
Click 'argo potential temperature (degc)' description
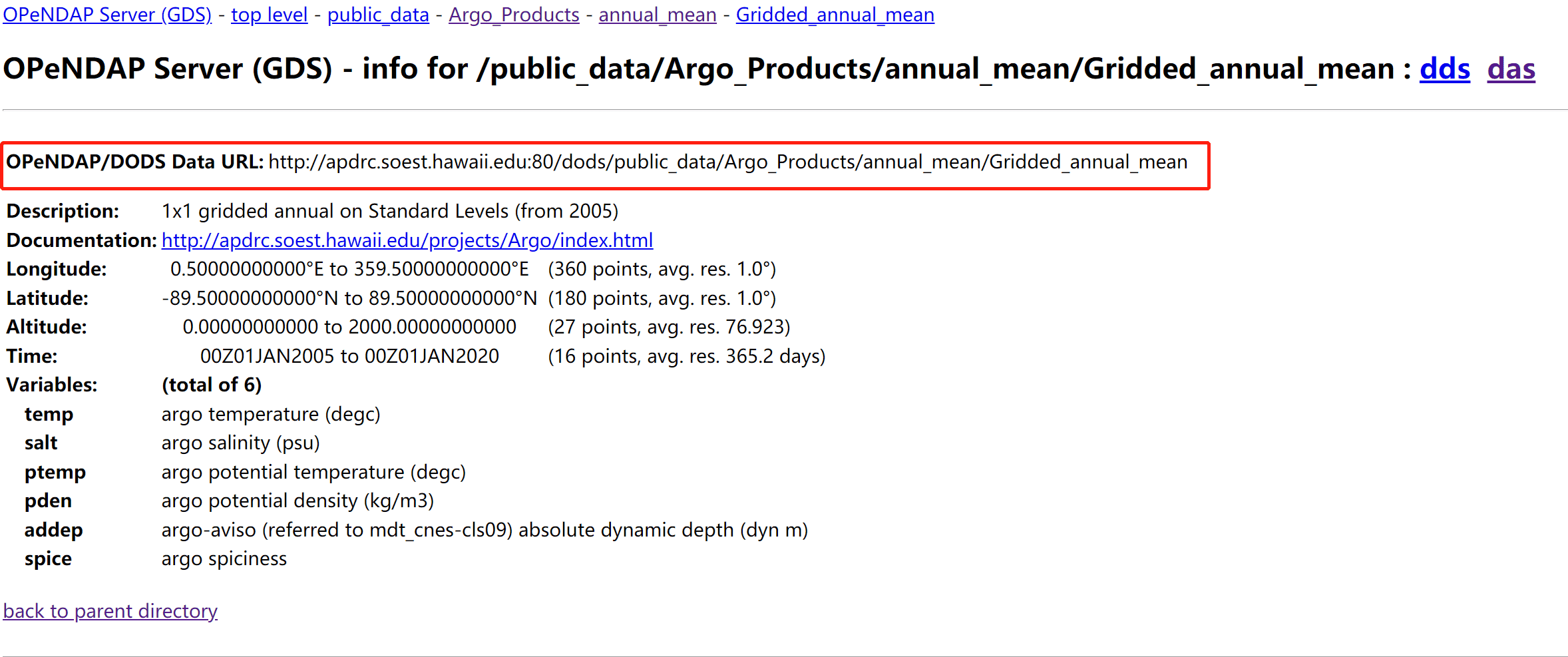[314, 472]
